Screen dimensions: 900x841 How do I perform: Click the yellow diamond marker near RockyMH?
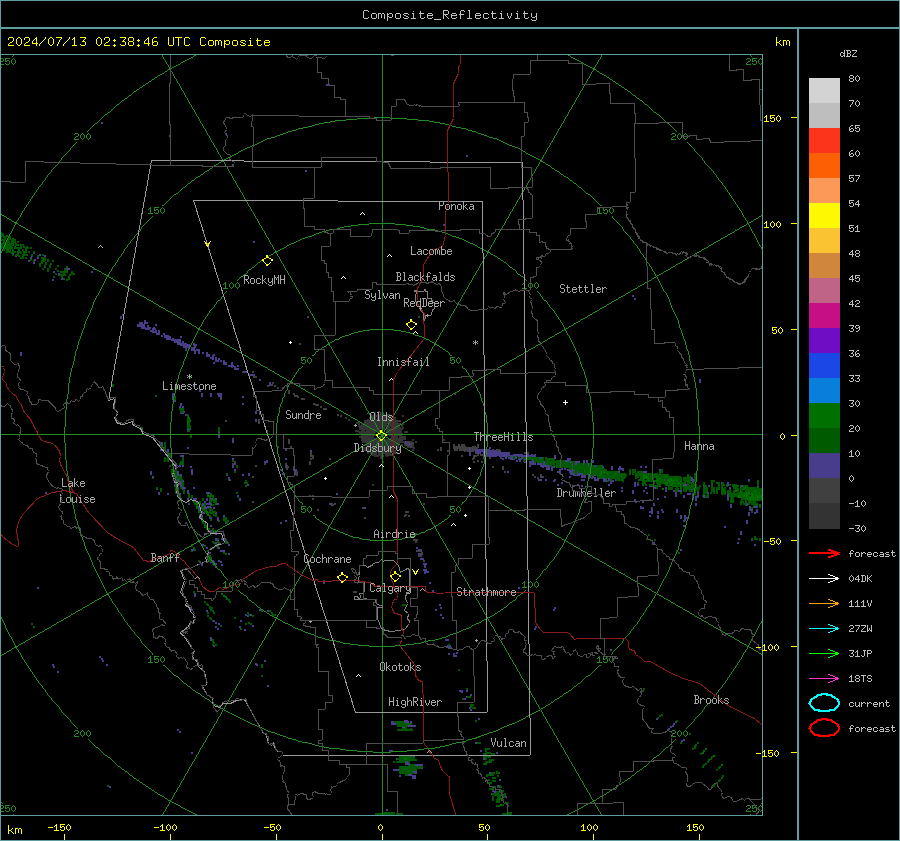click(267, 261)
